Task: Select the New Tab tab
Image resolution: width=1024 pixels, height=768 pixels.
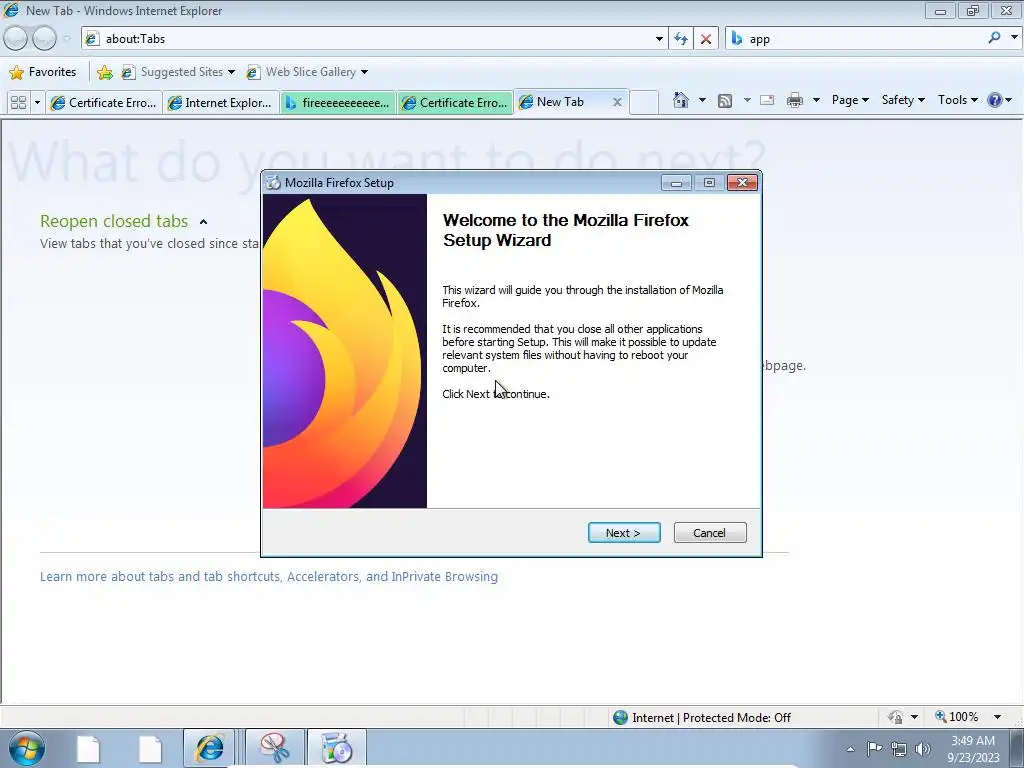Action: 560,102
